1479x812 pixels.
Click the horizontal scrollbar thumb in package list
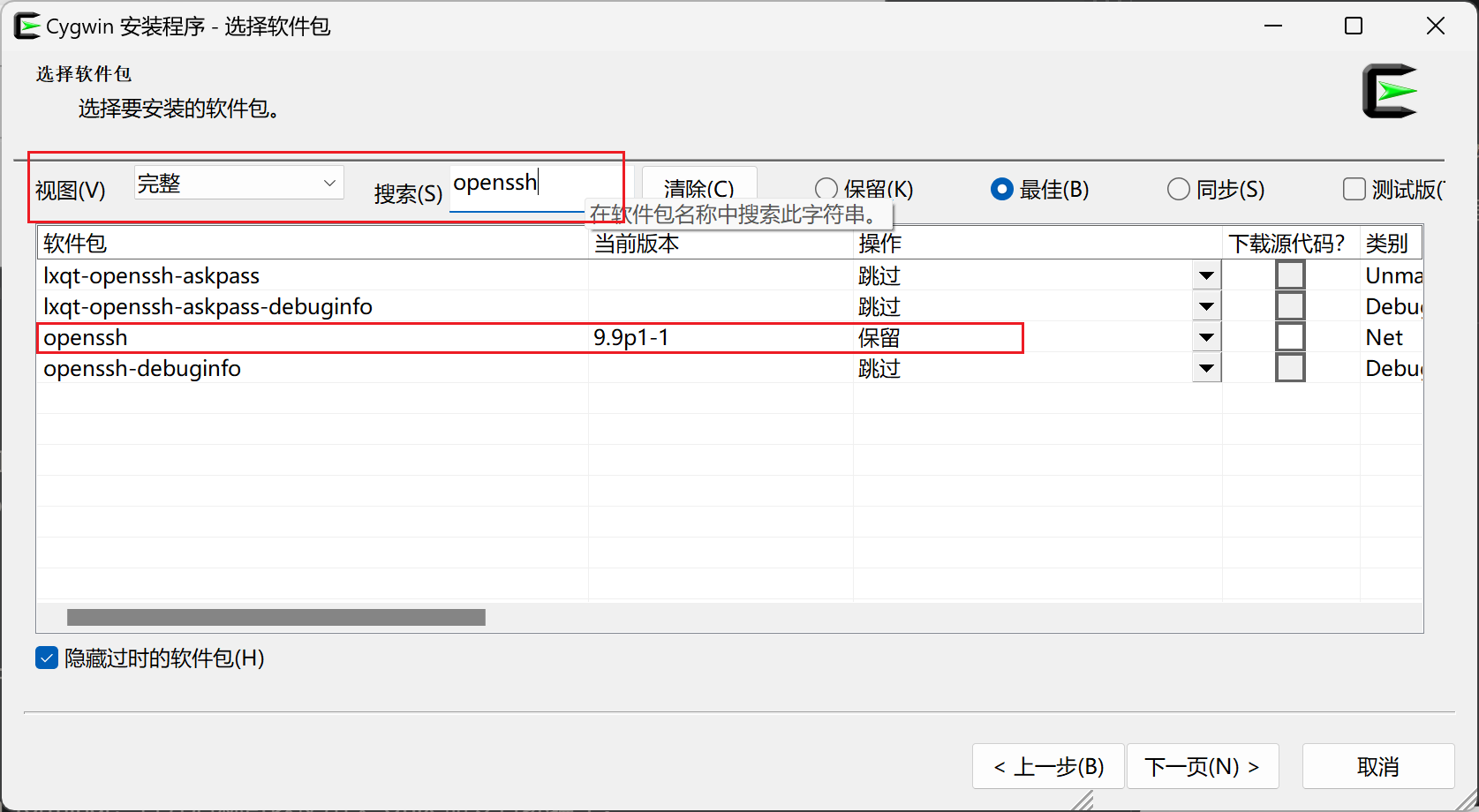click(276, 617)
